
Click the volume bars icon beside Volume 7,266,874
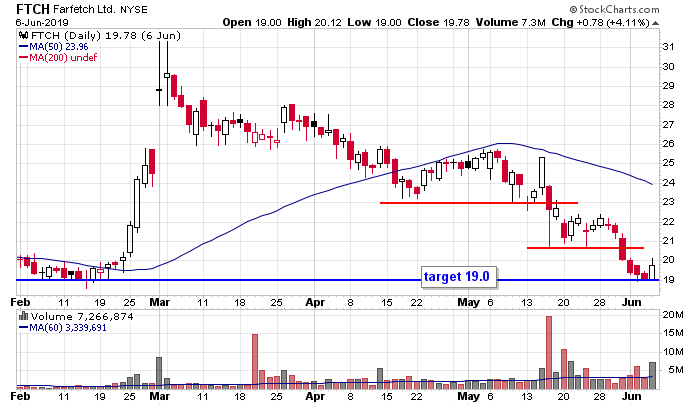pyautogui.click(x=24, y=317)
